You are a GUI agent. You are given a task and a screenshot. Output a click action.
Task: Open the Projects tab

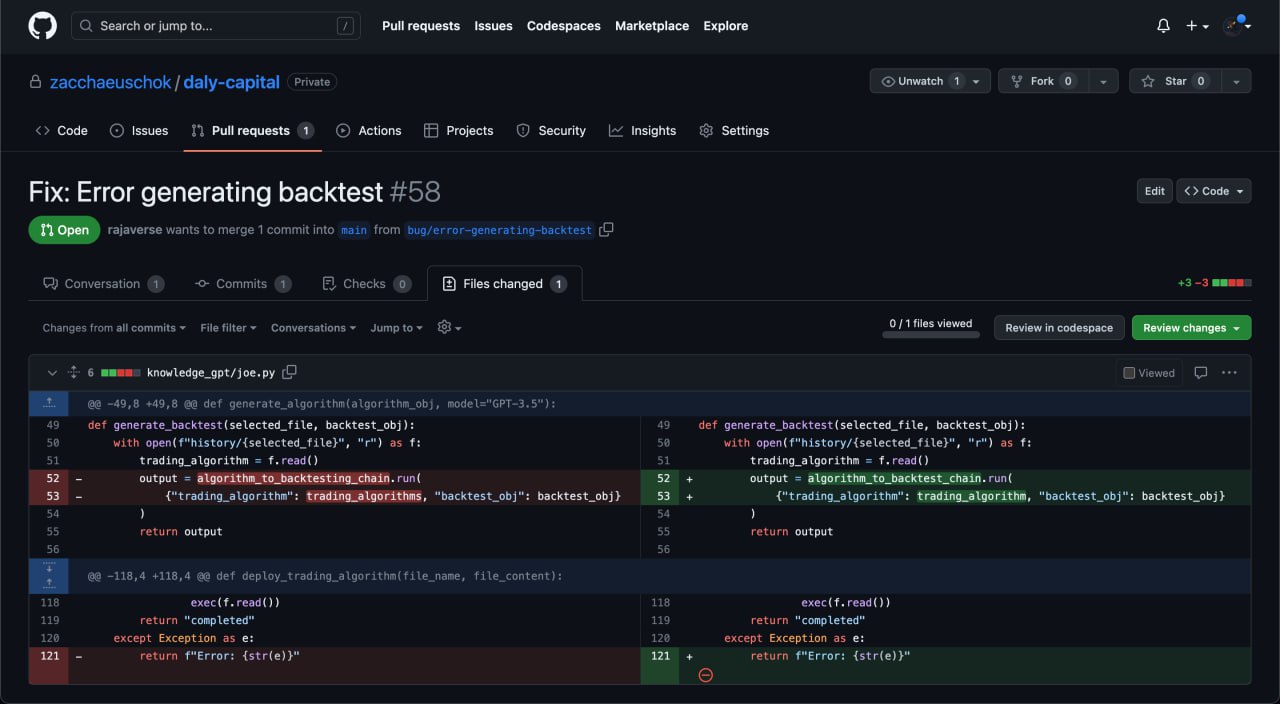click(x=459, y=131)
